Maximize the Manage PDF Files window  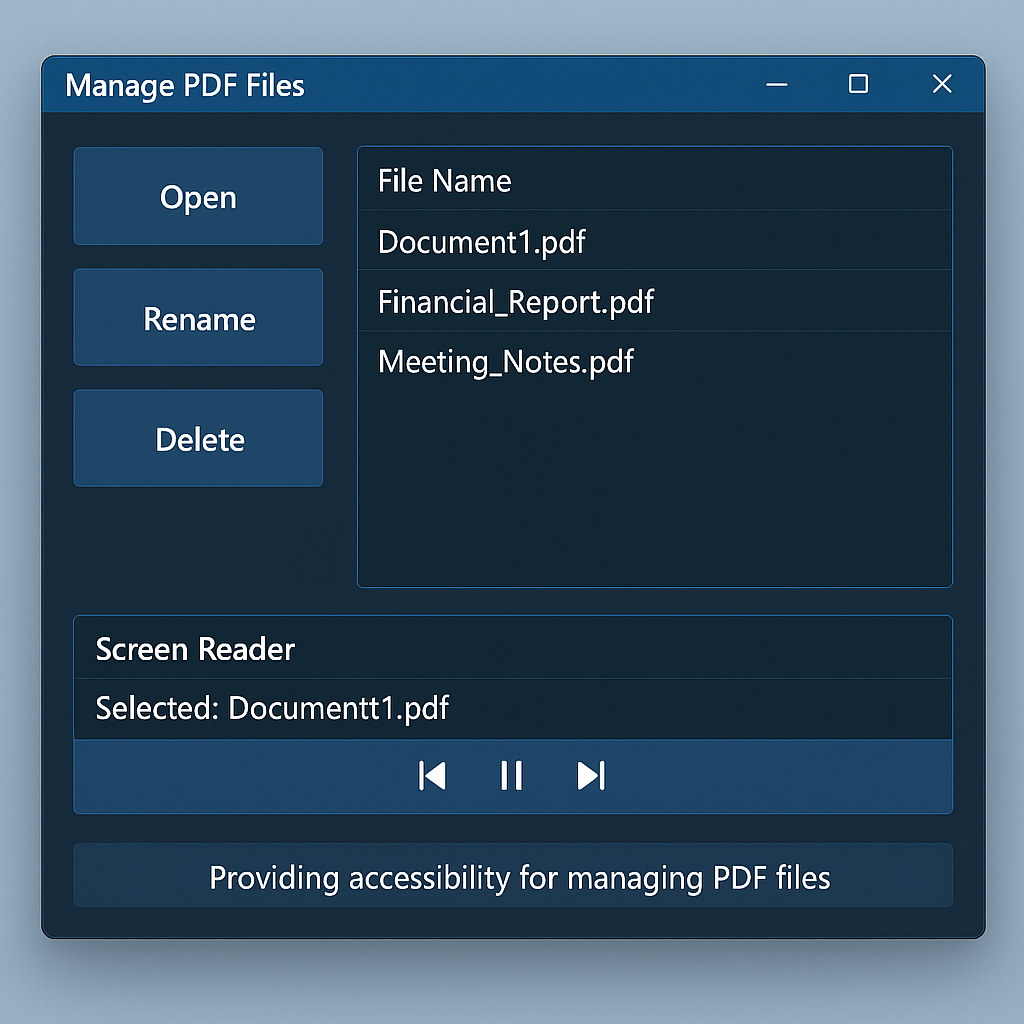pyautogui.click(x=858, y=85)
